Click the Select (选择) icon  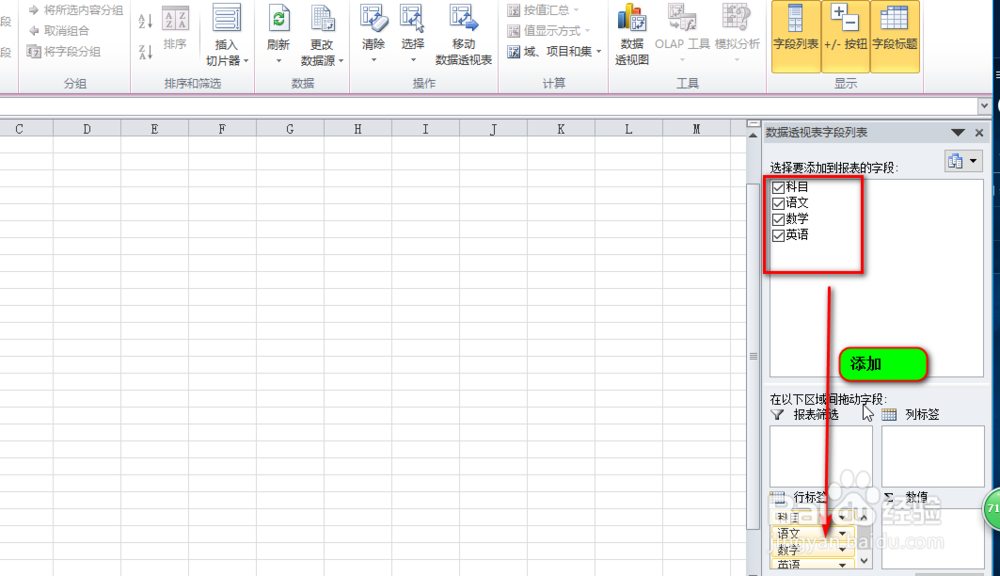413,19
